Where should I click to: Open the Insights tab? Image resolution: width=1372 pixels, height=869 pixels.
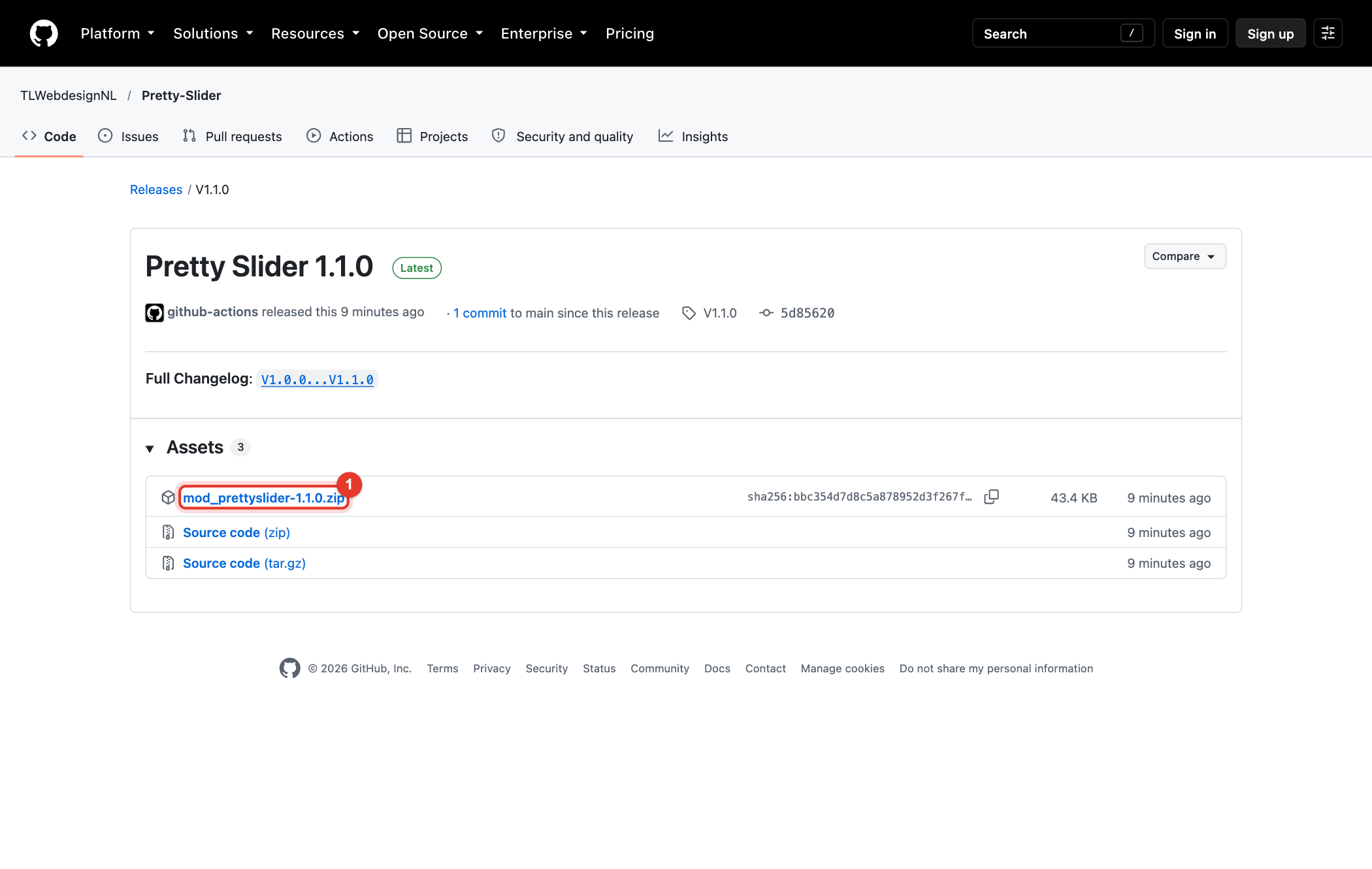coord(693,136)
